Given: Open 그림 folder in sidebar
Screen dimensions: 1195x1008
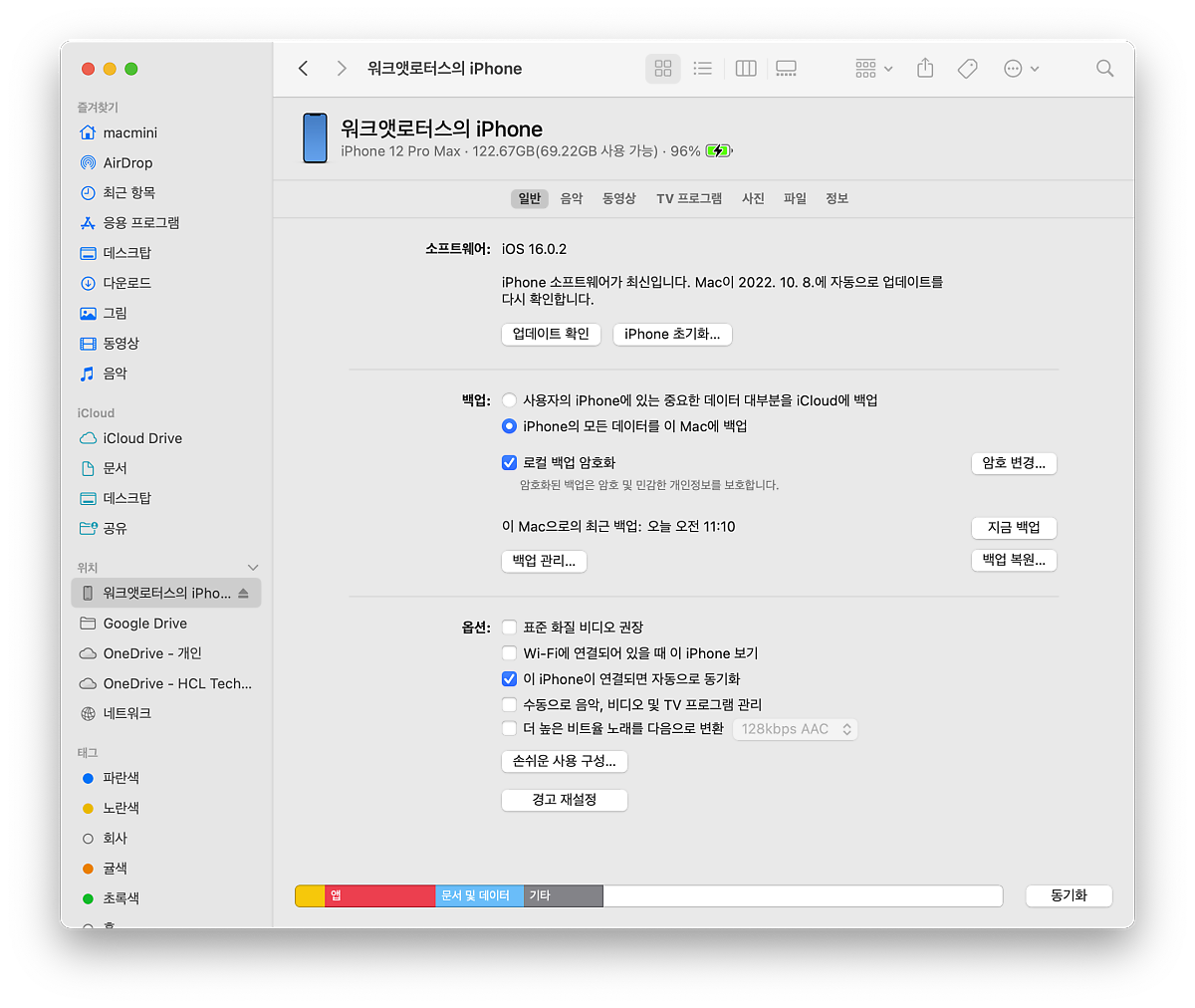Looking at the screenshot, I should coord(115,313).
